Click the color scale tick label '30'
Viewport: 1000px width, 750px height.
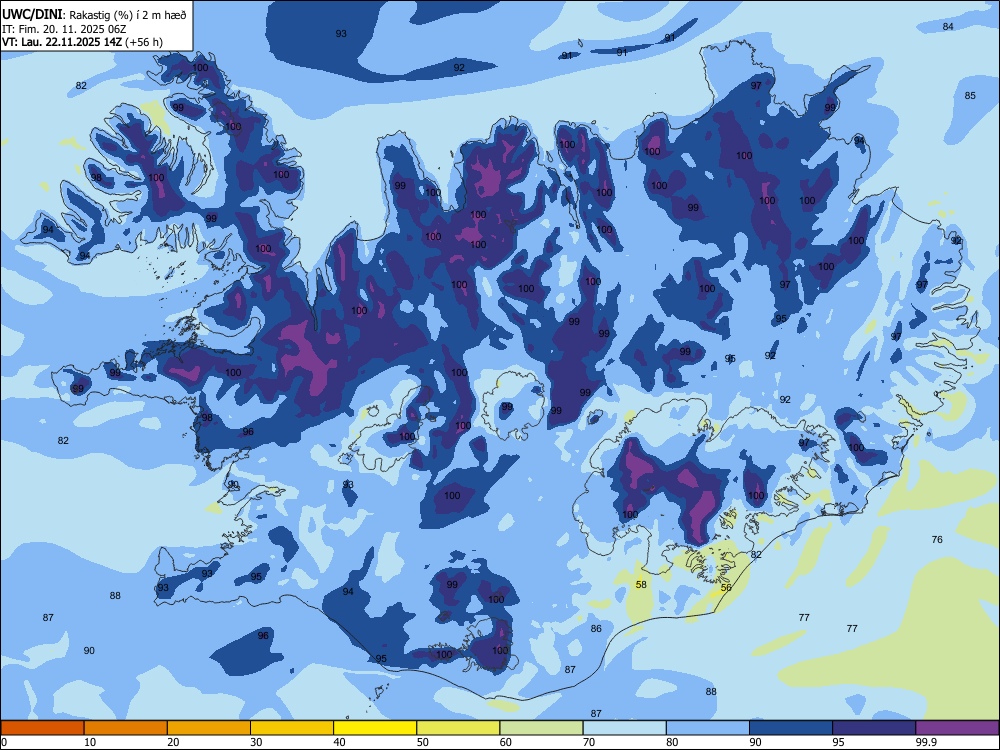point(256,742)
